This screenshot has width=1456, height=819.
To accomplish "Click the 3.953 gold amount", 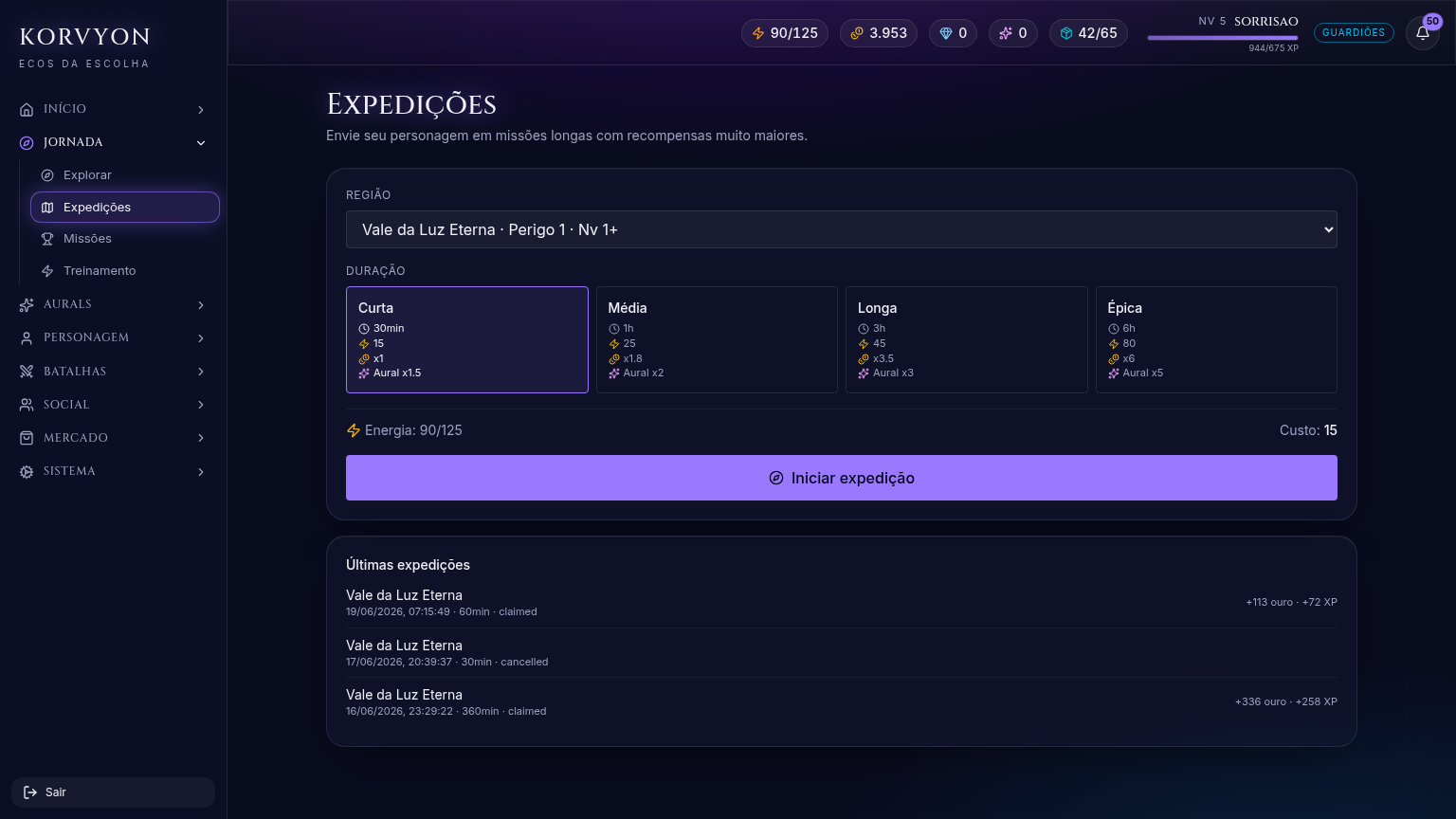I will point(888,33).
